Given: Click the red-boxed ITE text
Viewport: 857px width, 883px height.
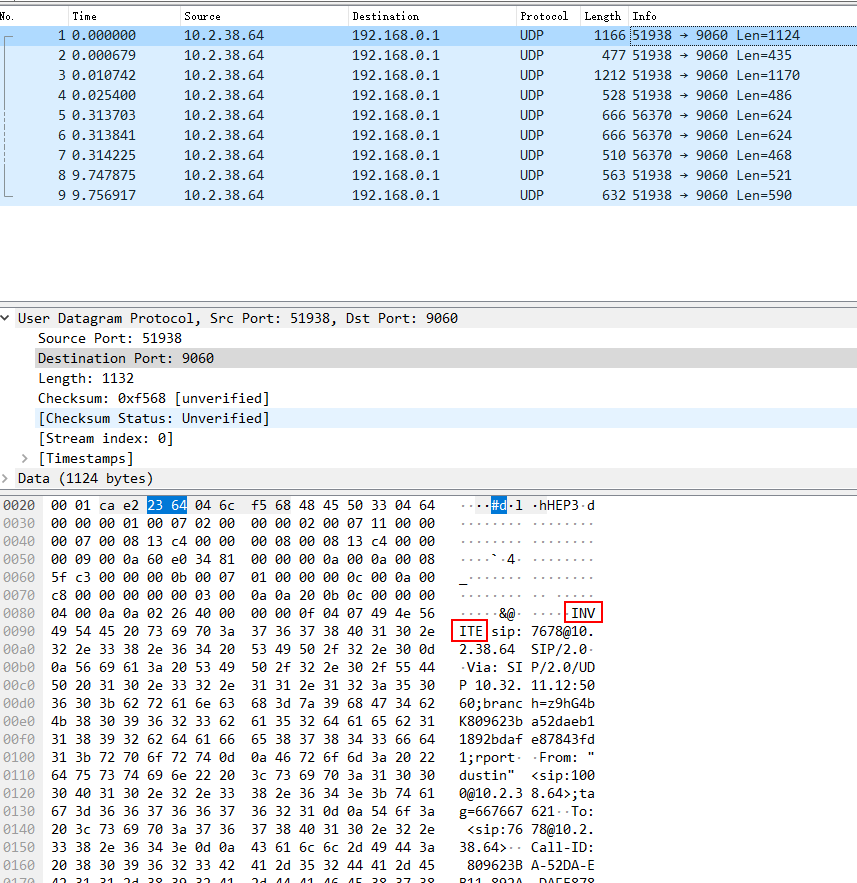Looking at the screenshot, I should [x=470, y=632].
